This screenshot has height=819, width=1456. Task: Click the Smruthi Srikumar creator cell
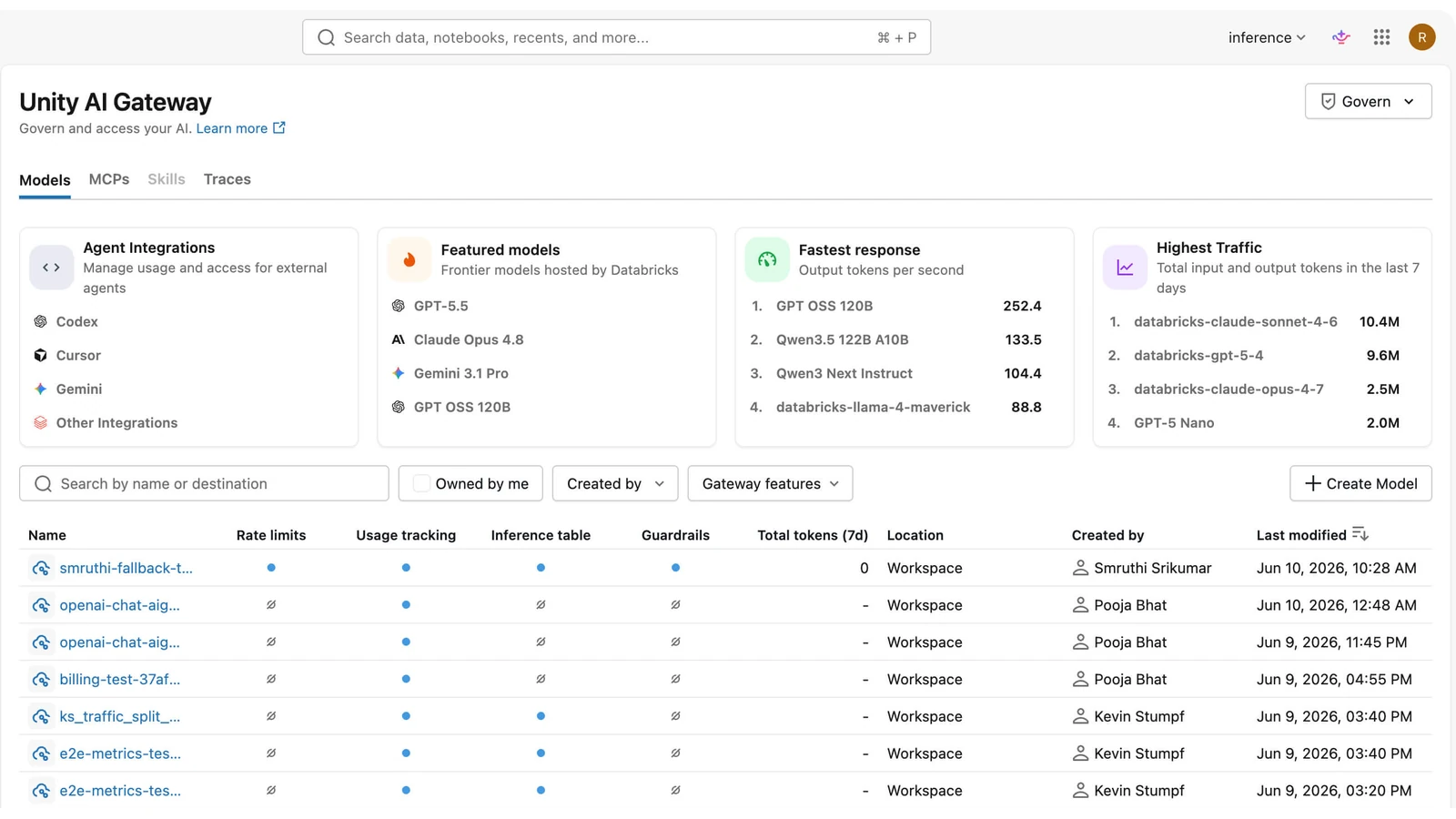point(1142,569)
